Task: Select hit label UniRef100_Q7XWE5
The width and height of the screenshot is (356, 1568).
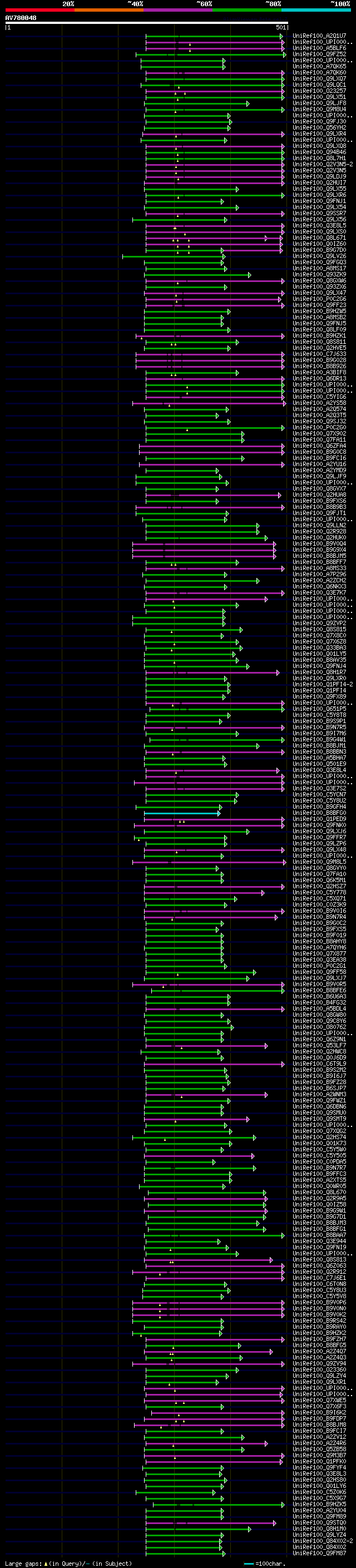Action: [319, 1401]
